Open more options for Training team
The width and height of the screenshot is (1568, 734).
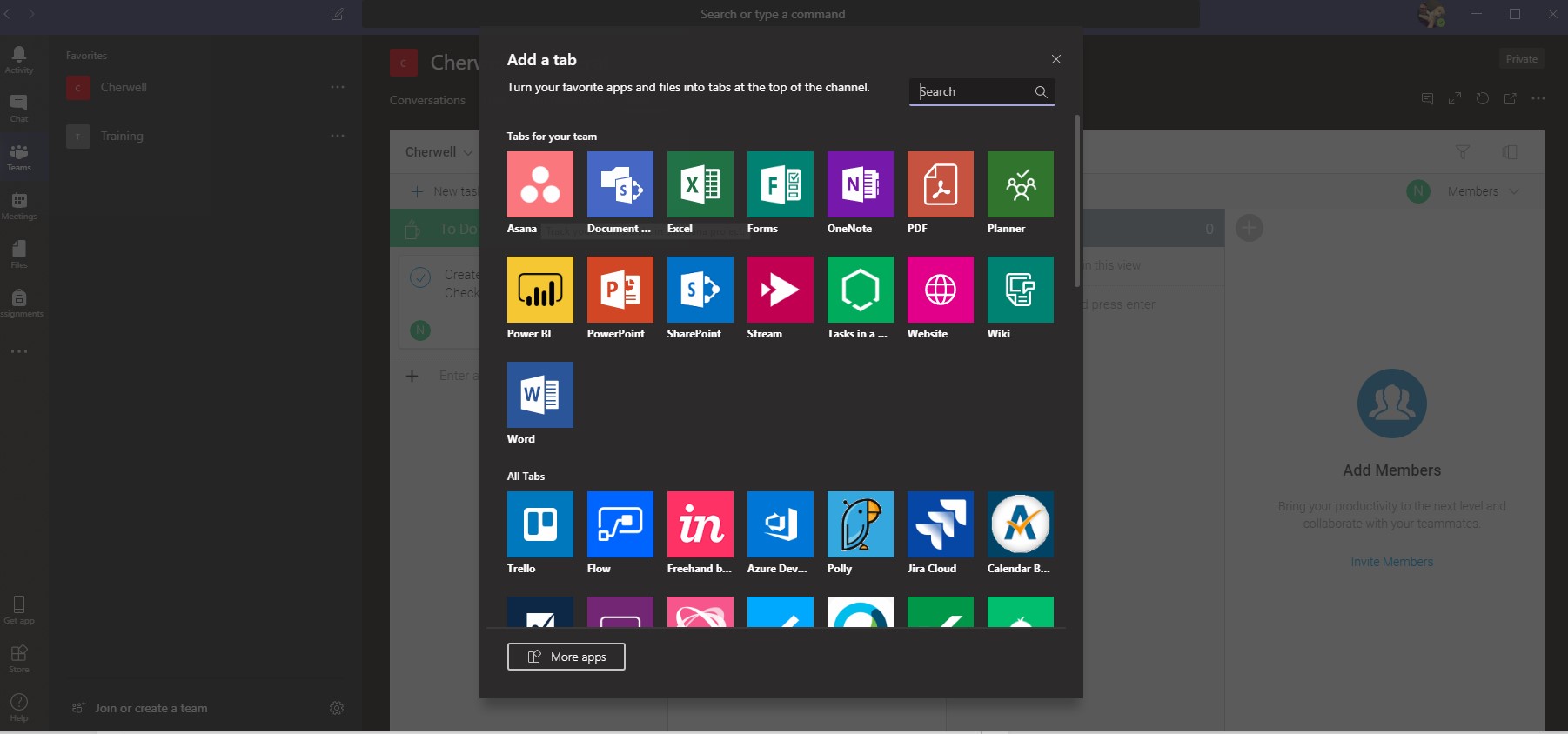pyautogui.click(x=338, y=136)
